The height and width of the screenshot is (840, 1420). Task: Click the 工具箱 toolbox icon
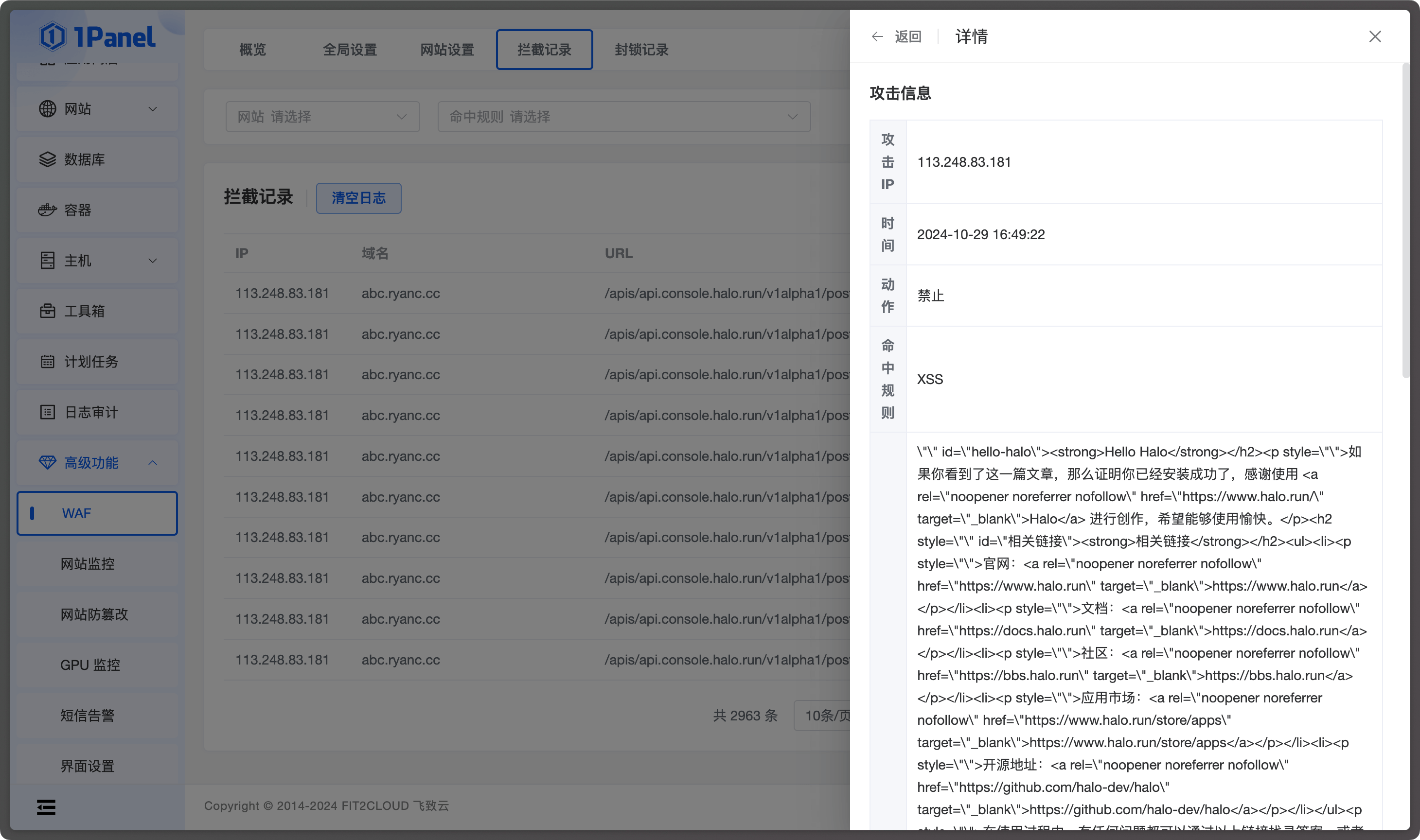coord(48,311)
